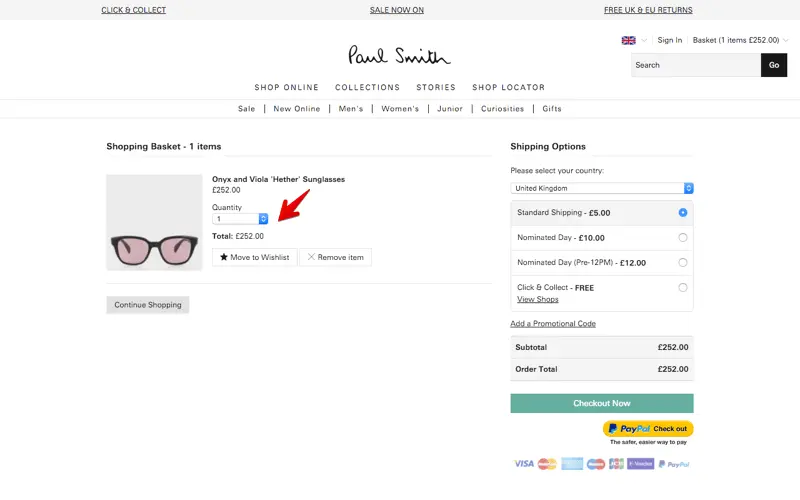800x500 pixels.
Task: Open the Shop Online menu
Action: click(286, 87)
